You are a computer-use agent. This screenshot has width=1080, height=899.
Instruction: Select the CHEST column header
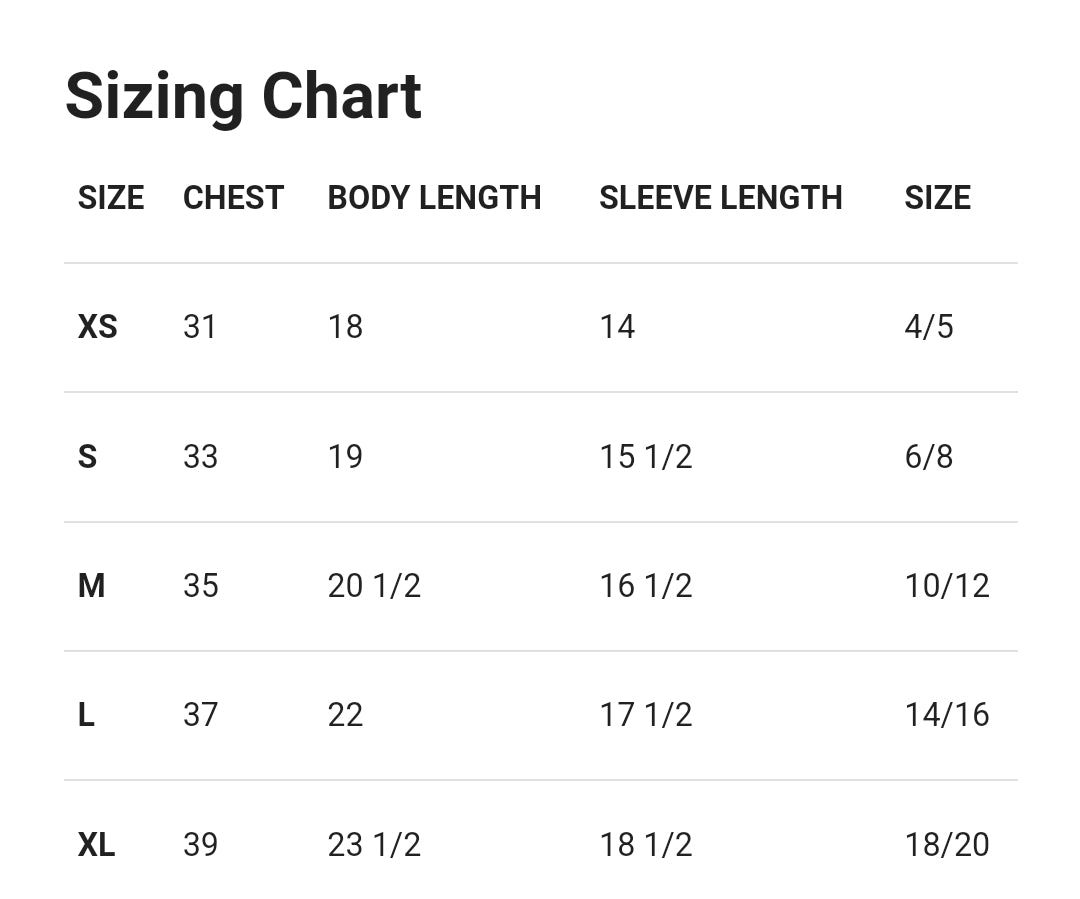[233, 198]
